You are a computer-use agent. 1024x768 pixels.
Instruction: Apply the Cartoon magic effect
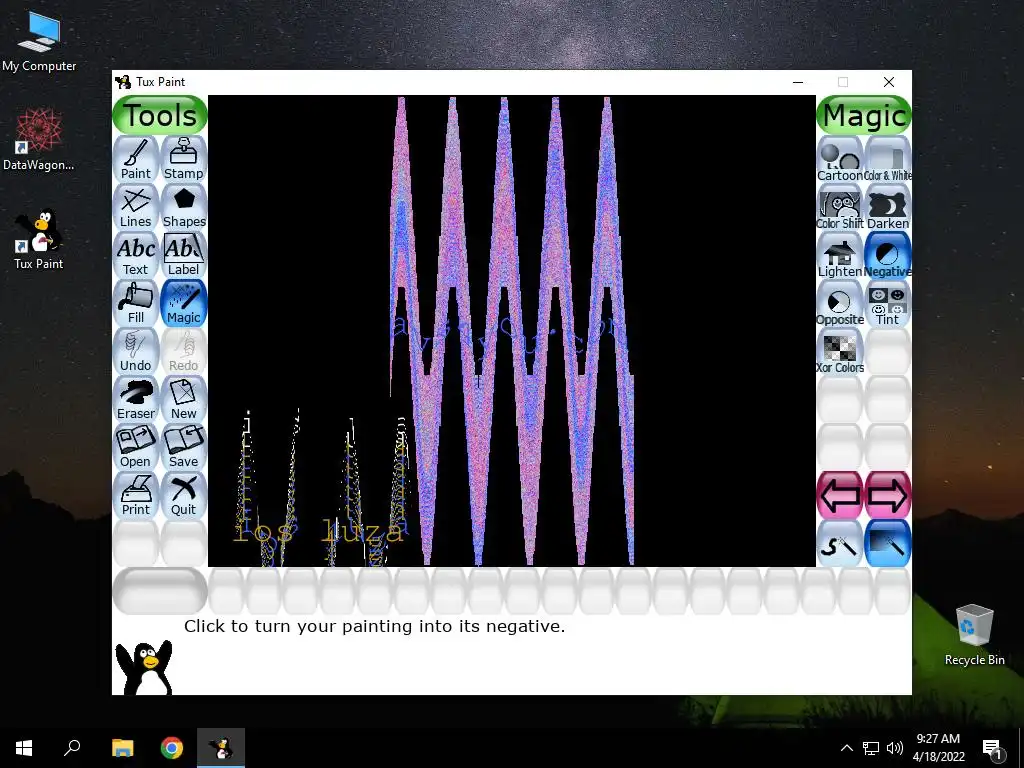tap(840, 160)
